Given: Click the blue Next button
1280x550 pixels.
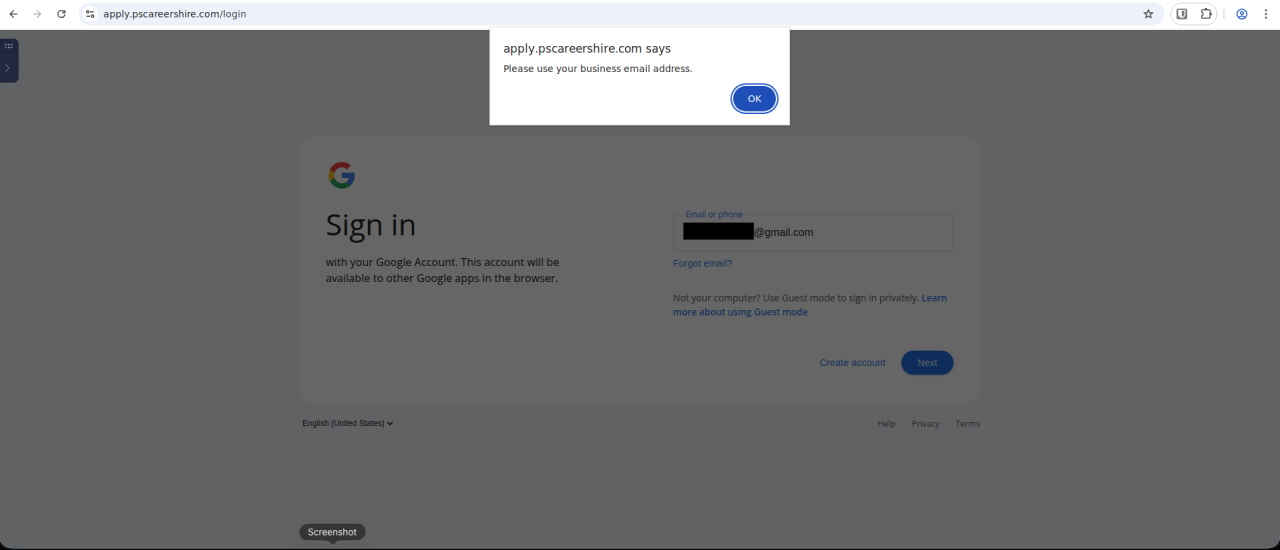Looking at the screenshot, I should 927,363.
